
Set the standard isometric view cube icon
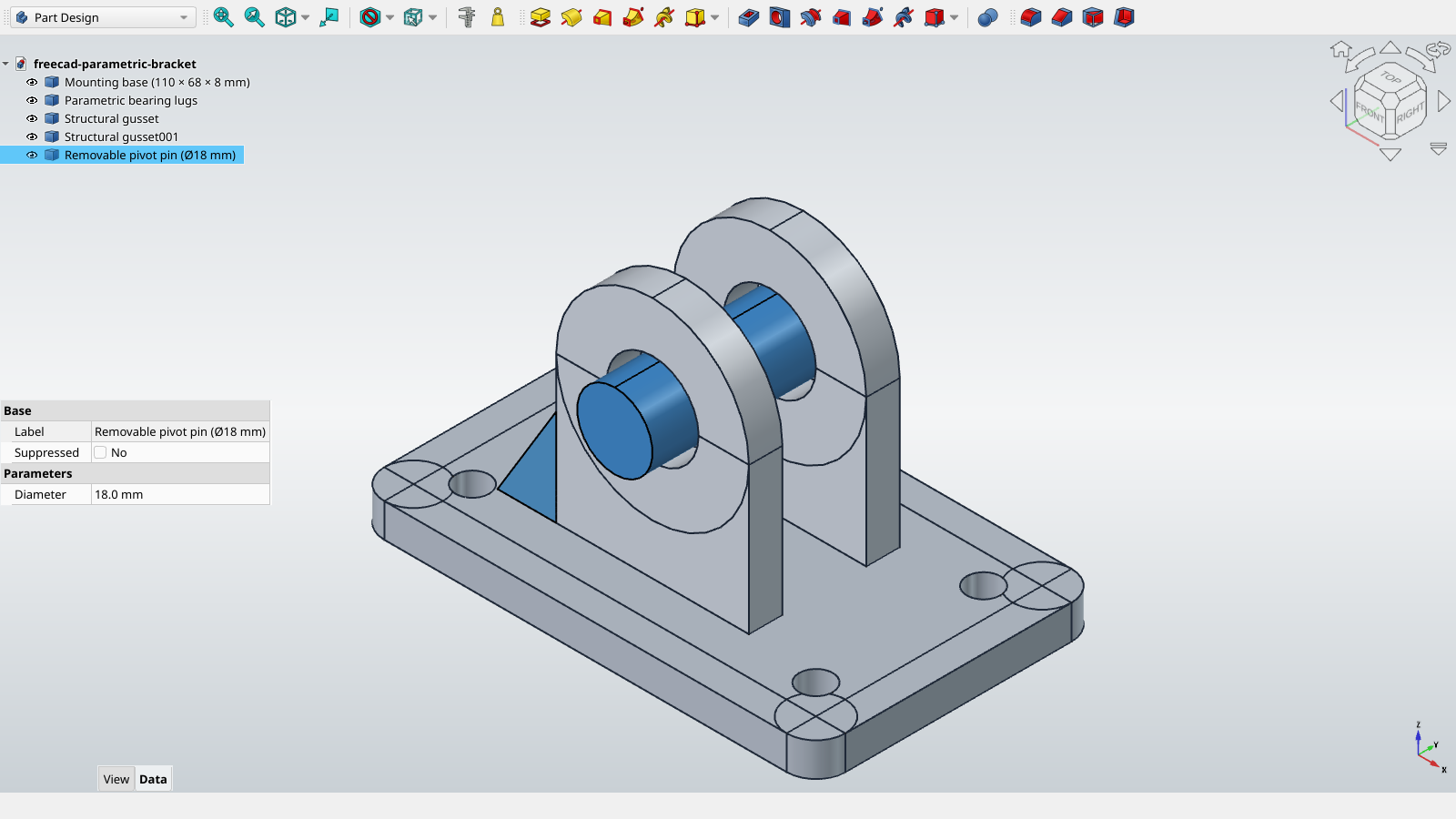tap(286, 17)
